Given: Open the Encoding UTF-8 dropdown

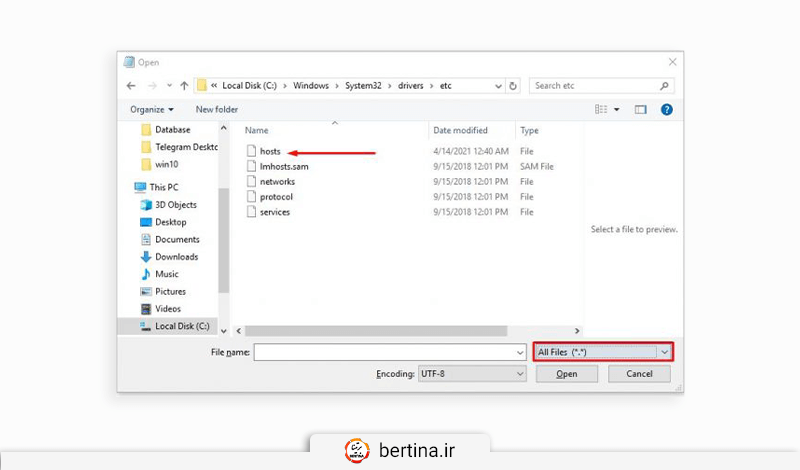Looking at the screenshot, I should [471, 374].
